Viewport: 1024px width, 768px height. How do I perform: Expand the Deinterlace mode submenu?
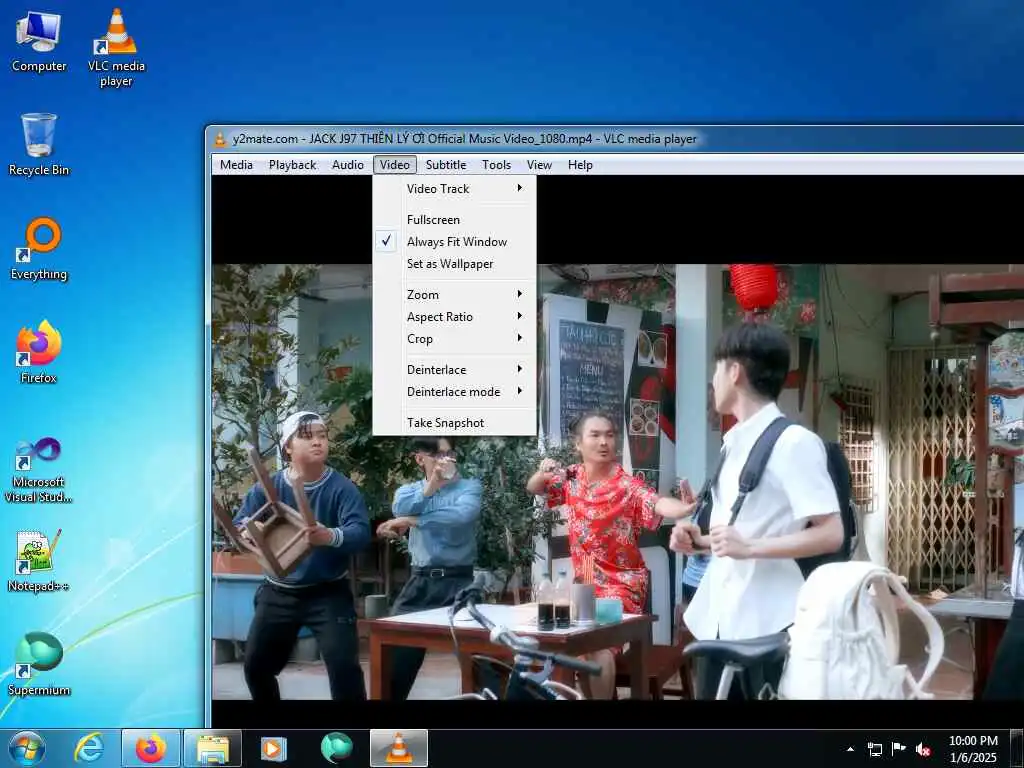point(455,392)
